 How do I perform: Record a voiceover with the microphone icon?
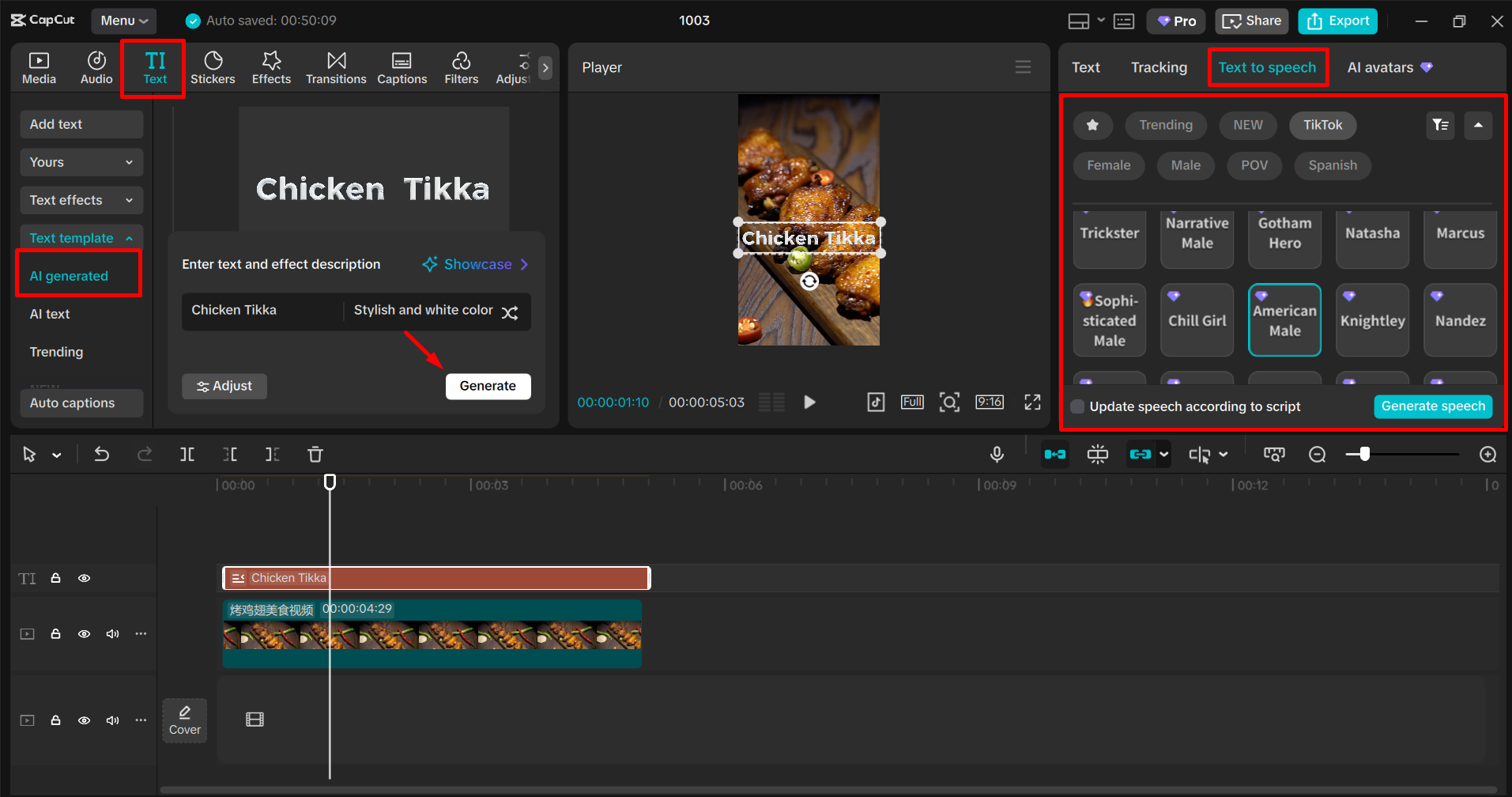point(997,454)
